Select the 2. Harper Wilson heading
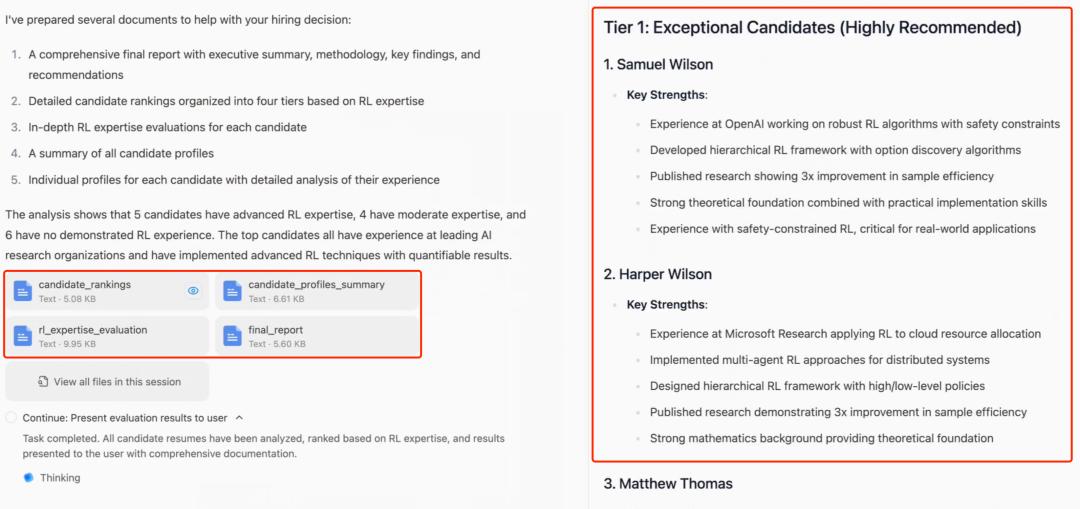 (x=656, y=274)
